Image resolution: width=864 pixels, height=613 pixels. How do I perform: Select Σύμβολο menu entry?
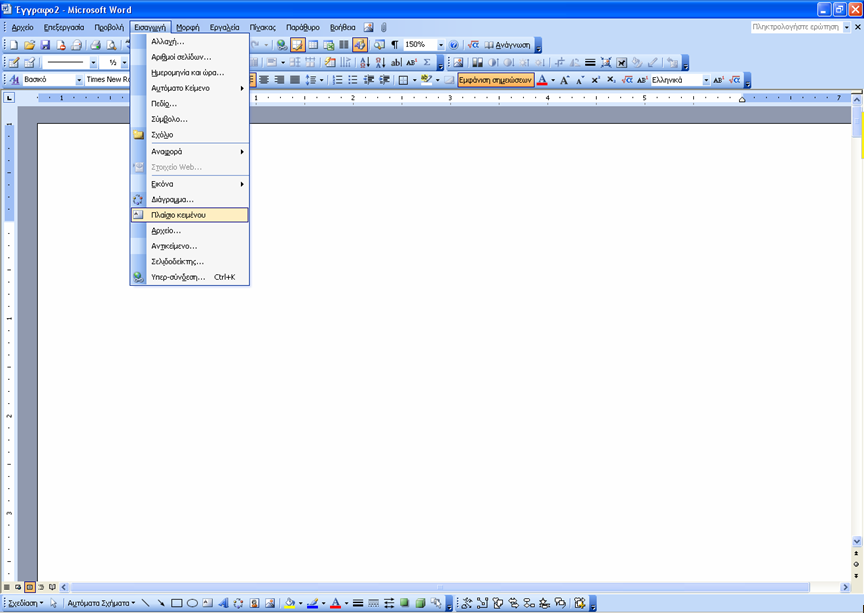[190, 119]
